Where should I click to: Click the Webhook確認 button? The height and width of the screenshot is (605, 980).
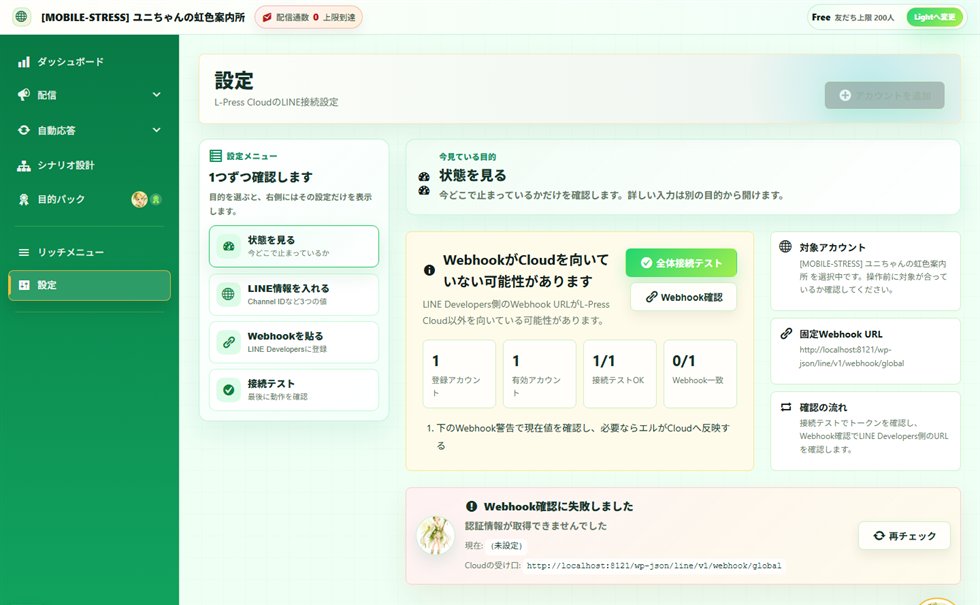pyautogui.click(x=683, y=297)
